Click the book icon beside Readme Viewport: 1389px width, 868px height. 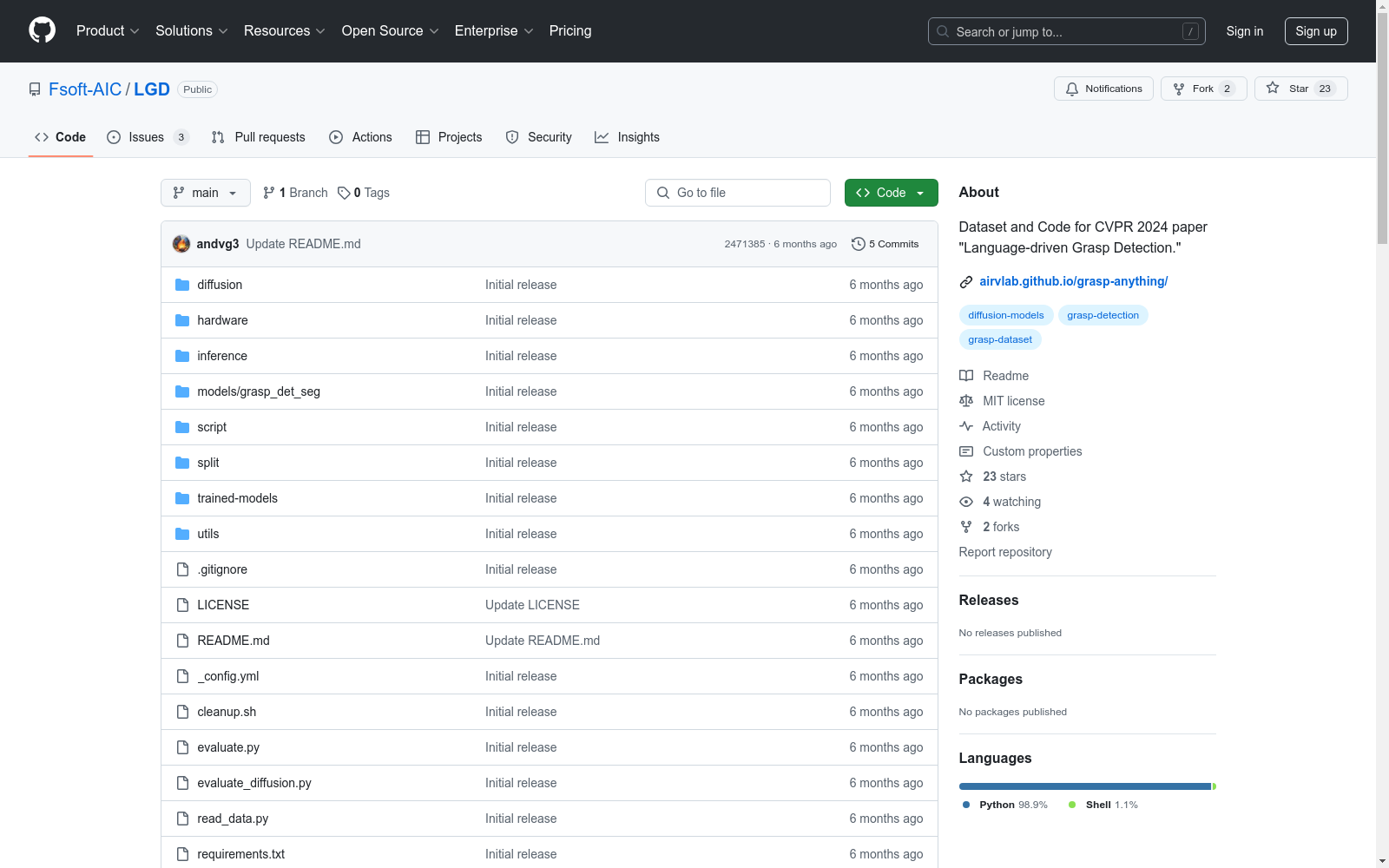coord(966,376)
